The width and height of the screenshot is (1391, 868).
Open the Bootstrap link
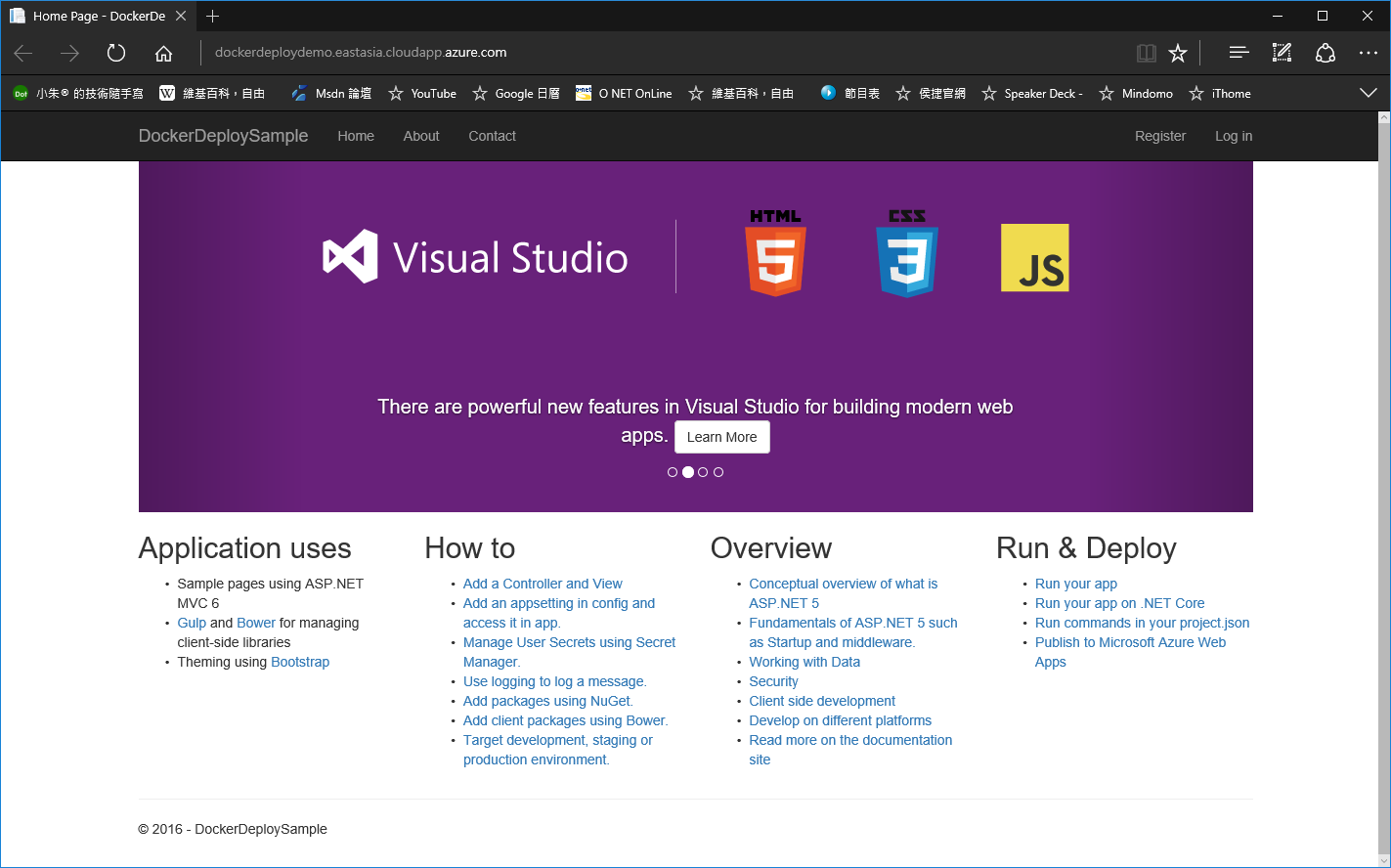click(x=300, y=662)
